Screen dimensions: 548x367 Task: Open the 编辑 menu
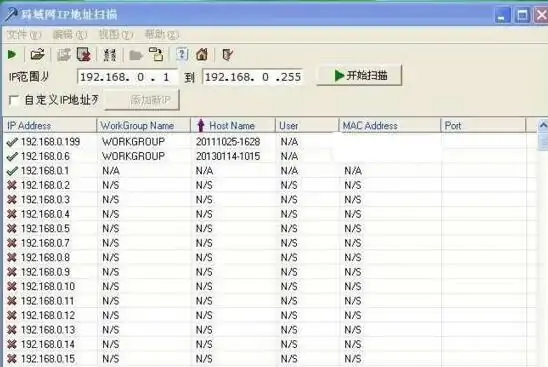(70, 35)
